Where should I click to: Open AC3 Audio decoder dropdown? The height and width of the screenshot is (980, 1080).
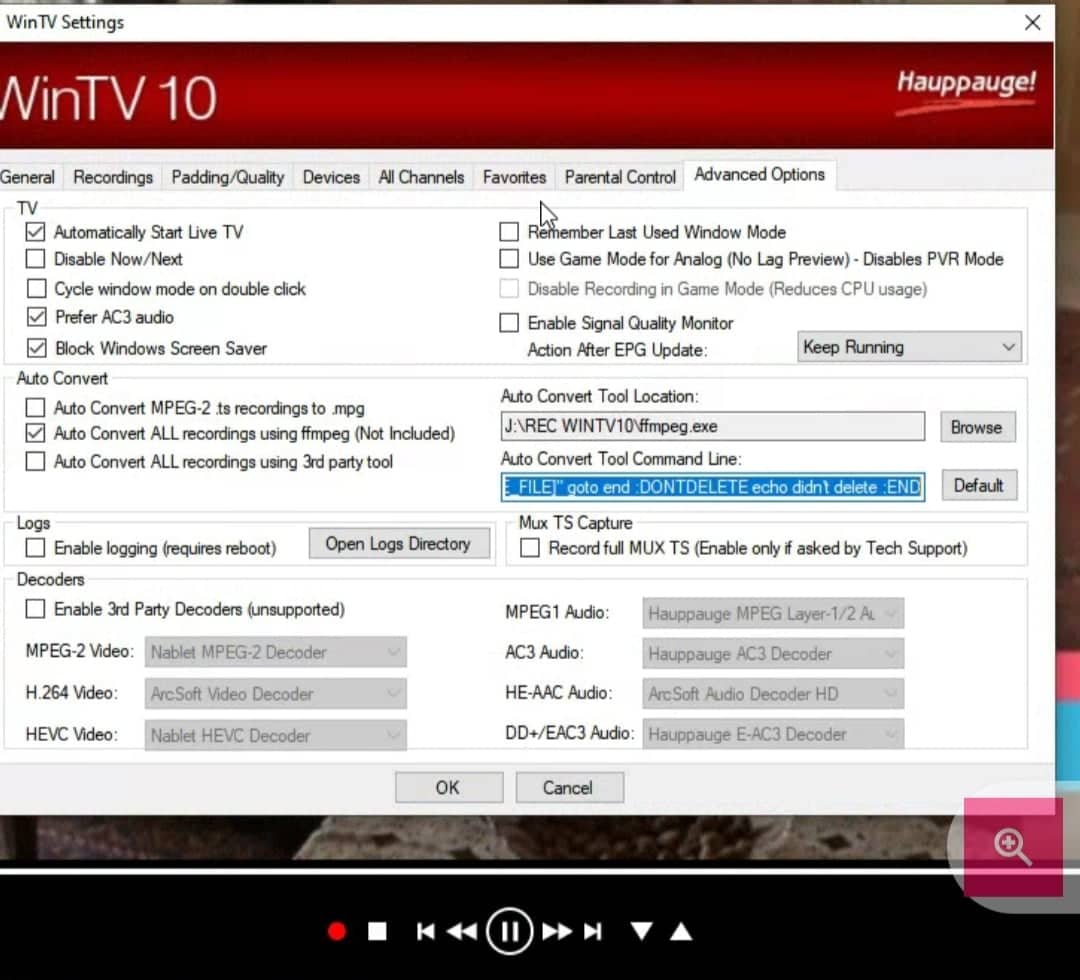point(773,654)
